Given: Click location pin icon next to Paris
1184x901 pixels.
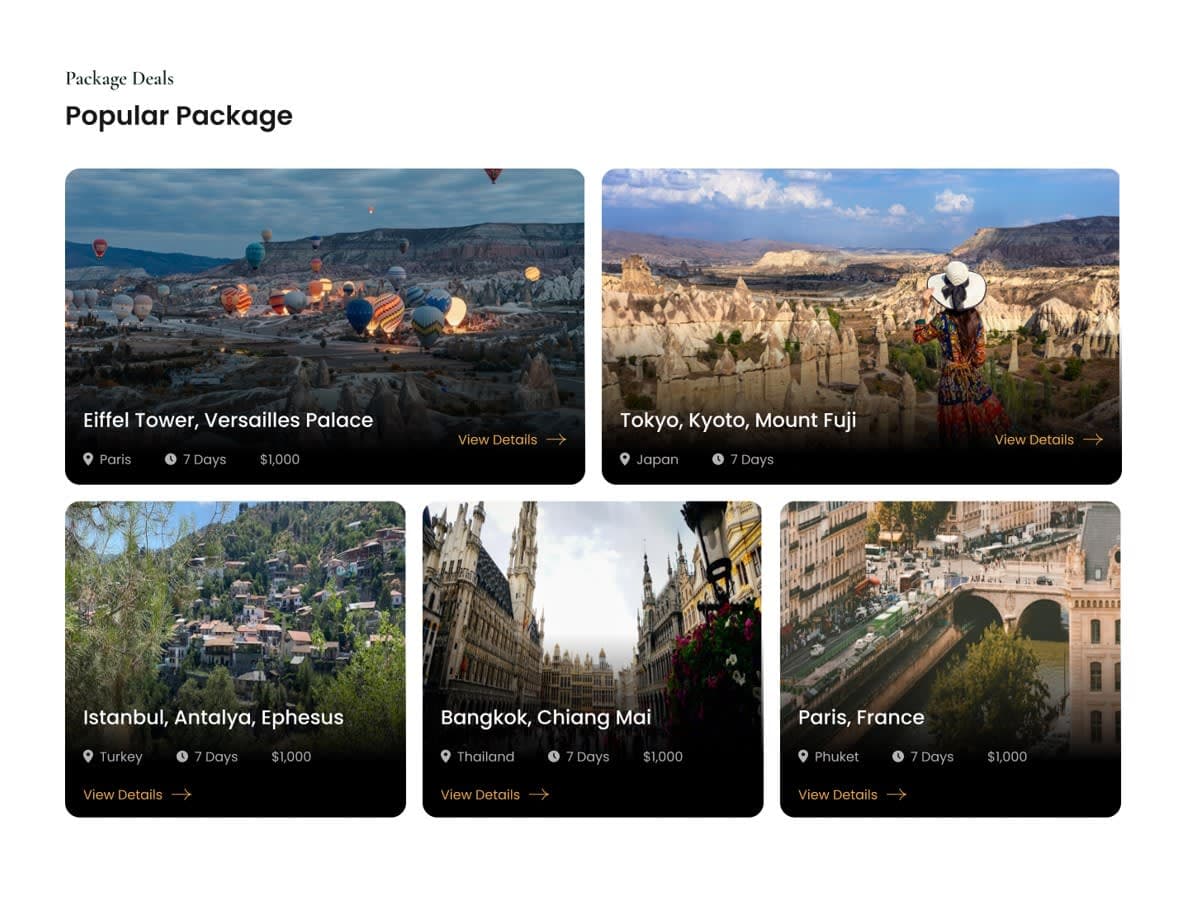Looking at the screenshot, I should [x=88, y=459].
